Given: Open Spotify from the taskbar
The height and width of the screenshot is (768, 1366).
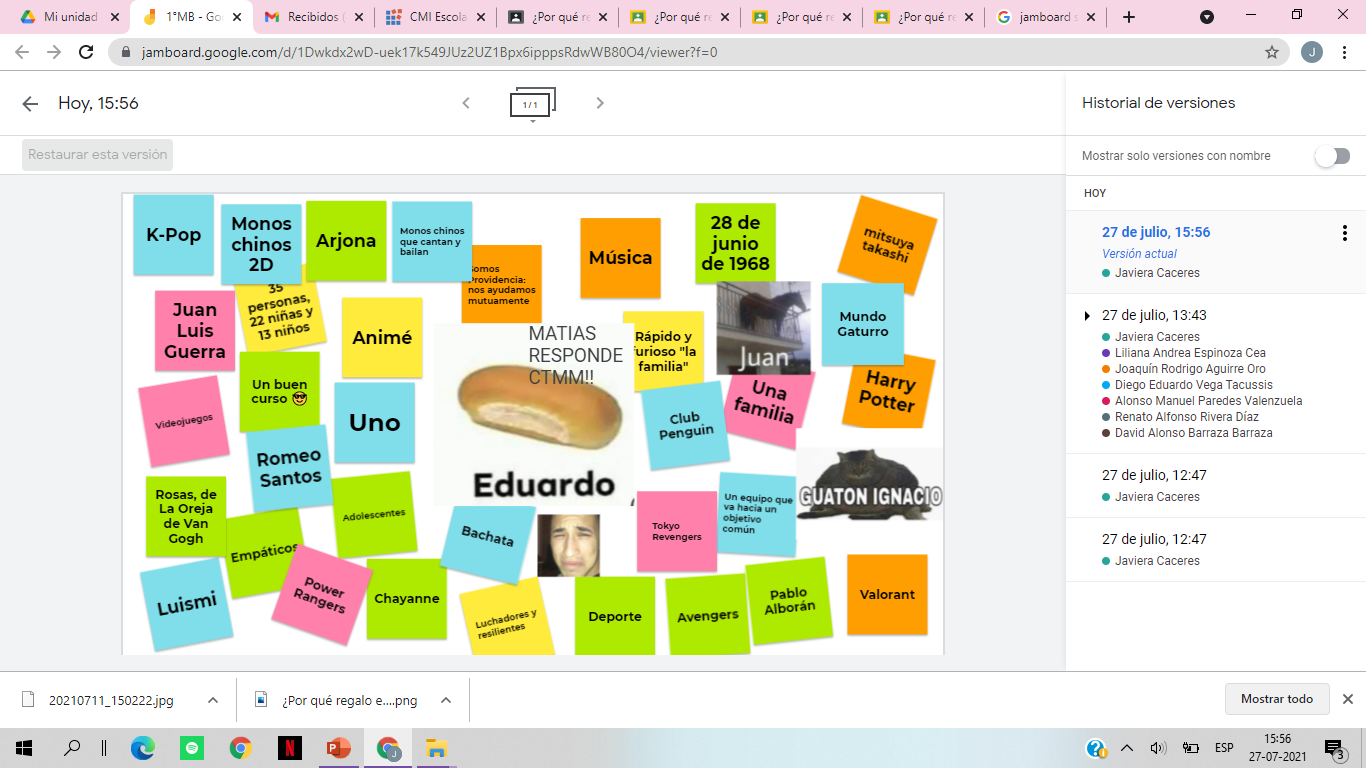Looking at the screenshot, I should (191, 748).
